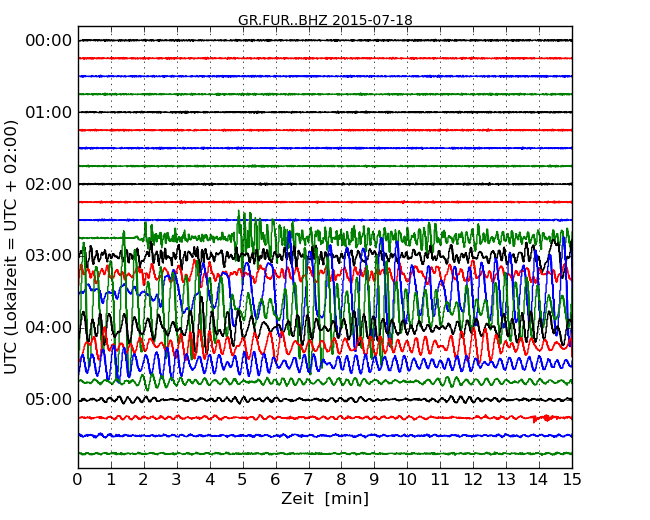Viewport: 650px width, 520px height.
Task: Click the 03:00 time label
Action: (49, 255)
